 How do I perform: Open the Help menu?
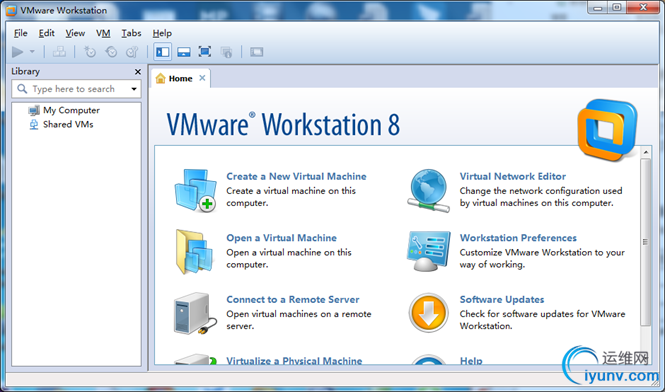(x=162, y=33)
